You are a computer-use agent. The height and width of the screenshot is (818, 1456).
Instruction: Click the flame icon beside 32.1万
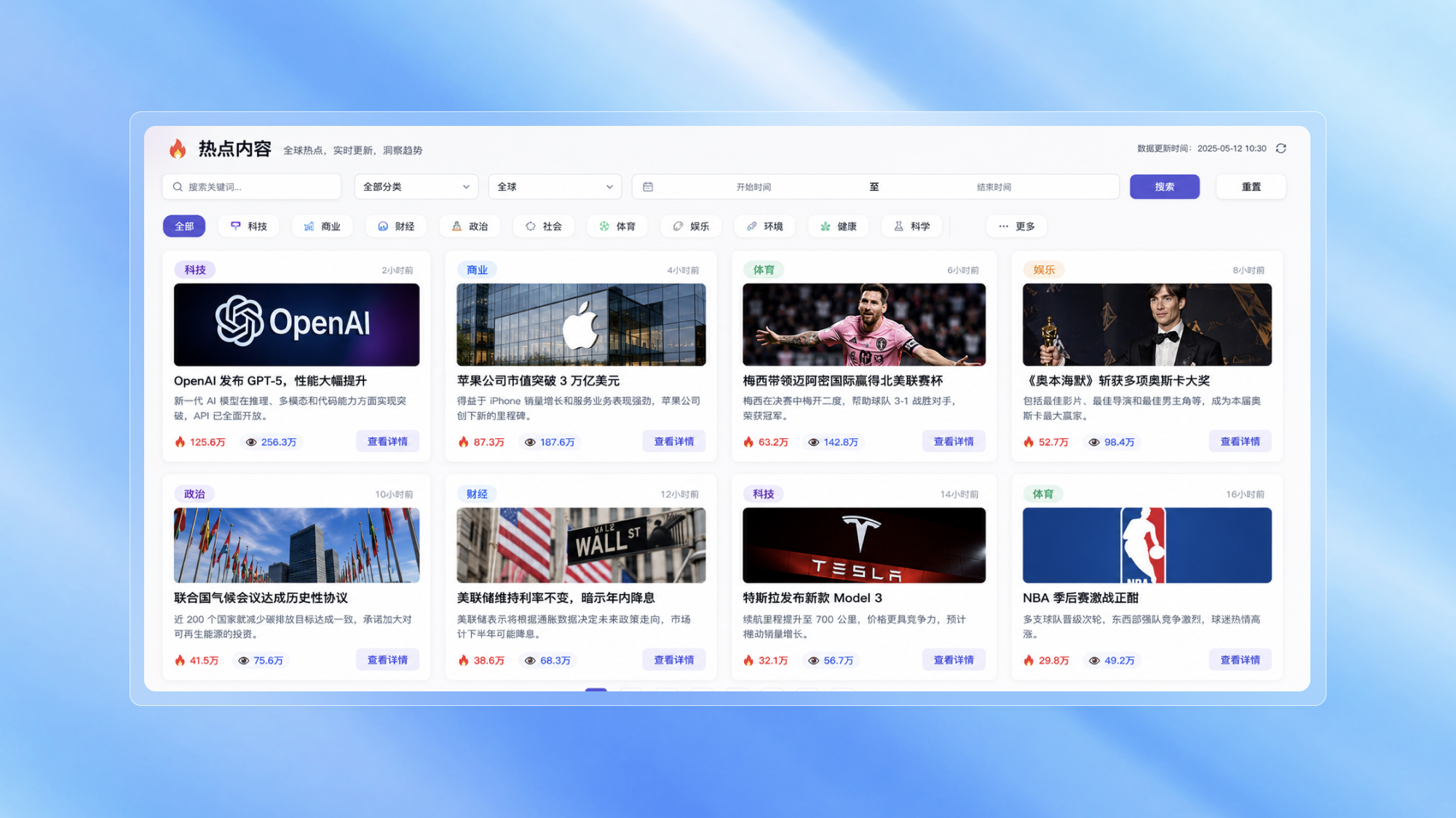coord(748,660)
